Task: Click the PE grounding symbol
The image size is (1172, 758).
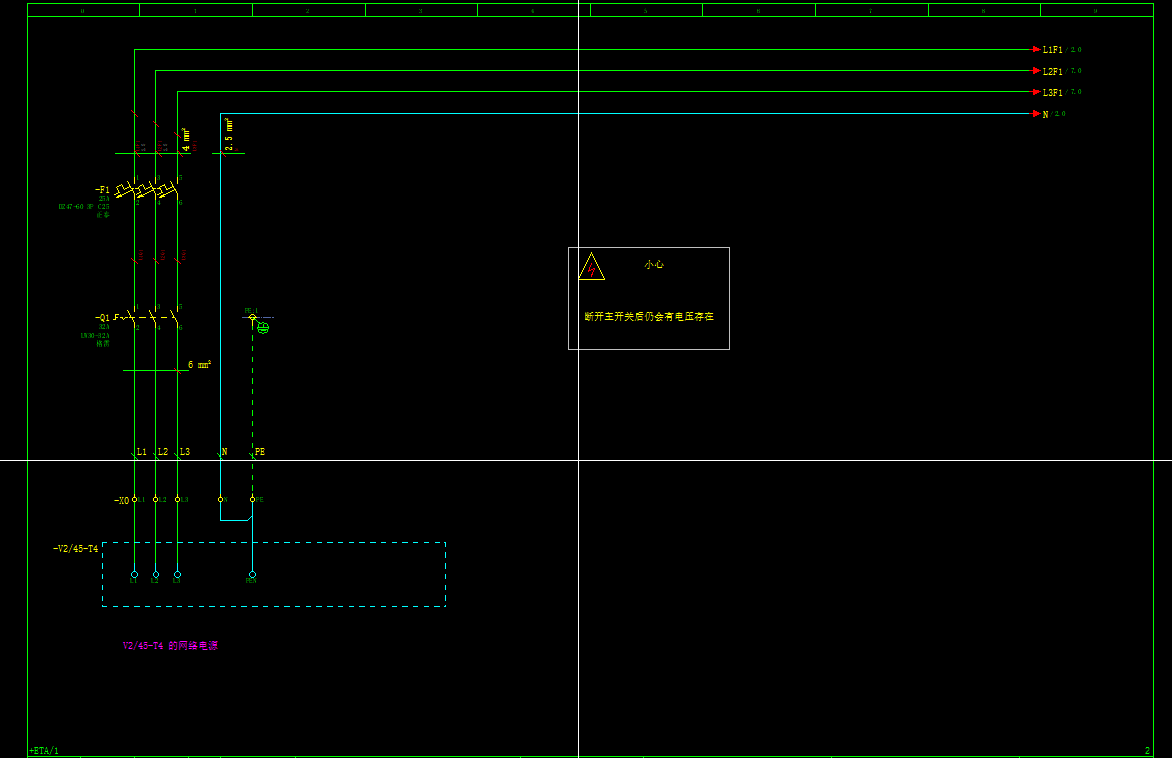Action: pos(262,327)
